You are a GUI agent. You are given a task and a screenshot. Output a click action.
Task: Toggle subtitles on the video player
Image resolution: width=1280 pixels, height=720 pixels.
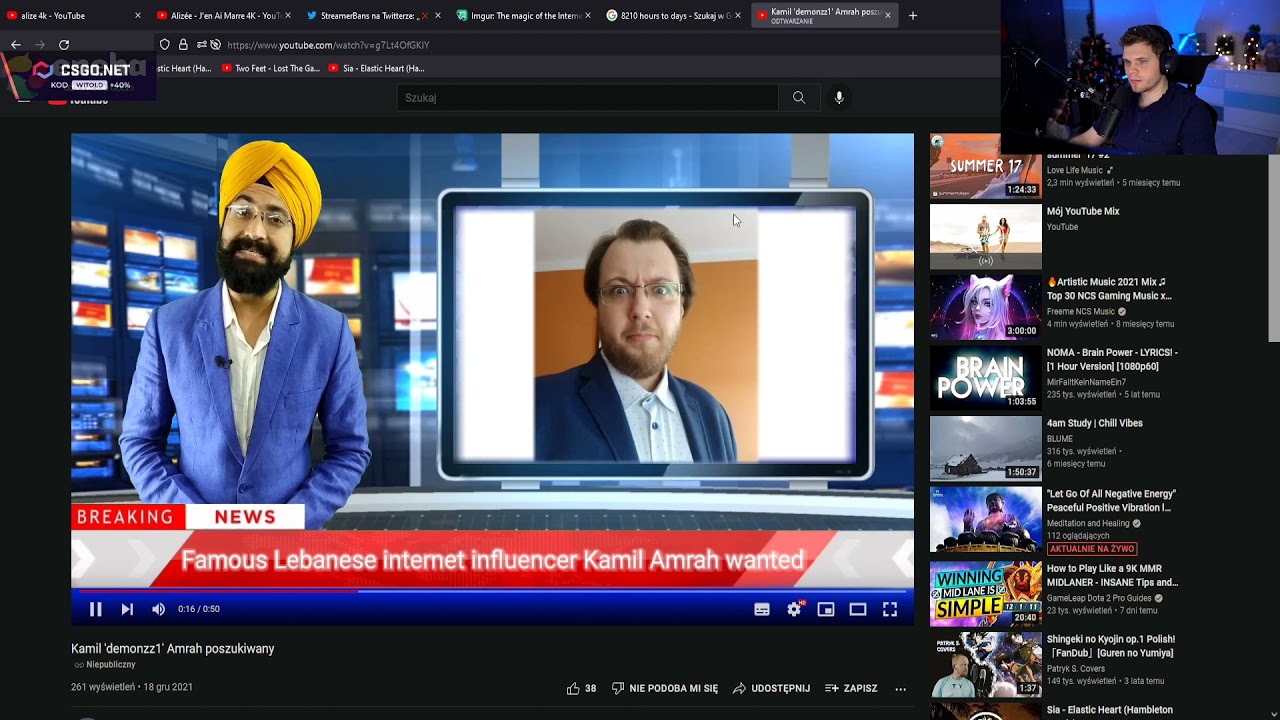pyautogui.click(x=762, y=609)
